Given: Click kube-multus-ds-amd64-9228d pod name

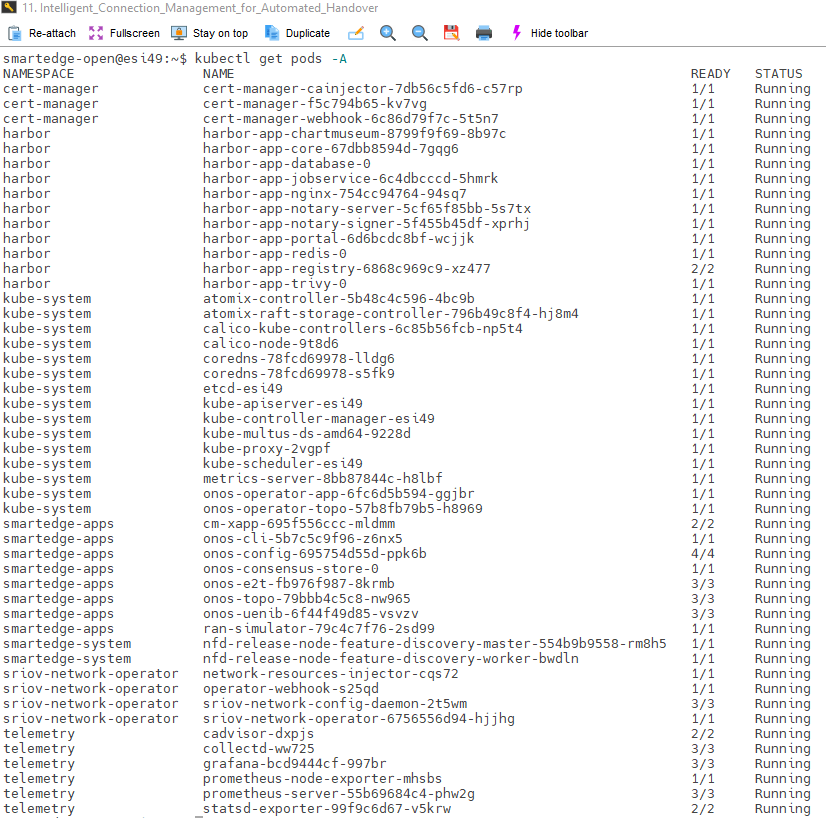Looking at the screenshot, I should point(307,434).
